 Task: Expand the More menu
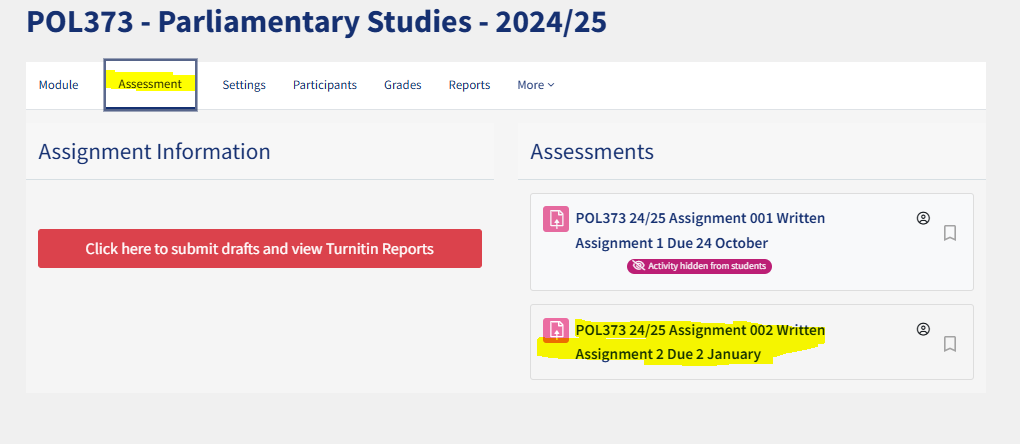536,85
